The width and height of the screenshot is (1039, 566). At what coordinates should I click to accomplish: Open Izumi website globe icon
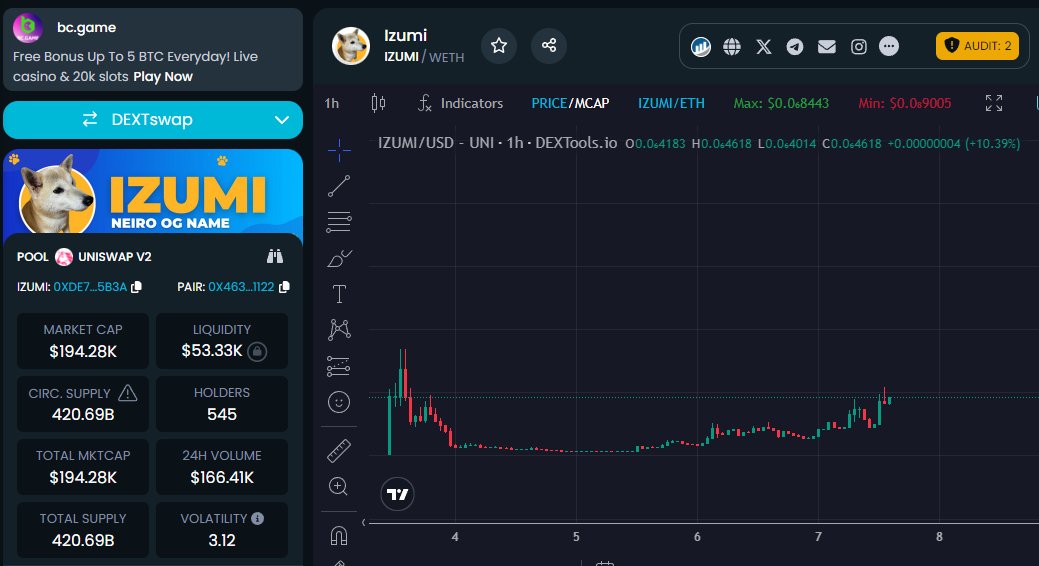[732, 46]
